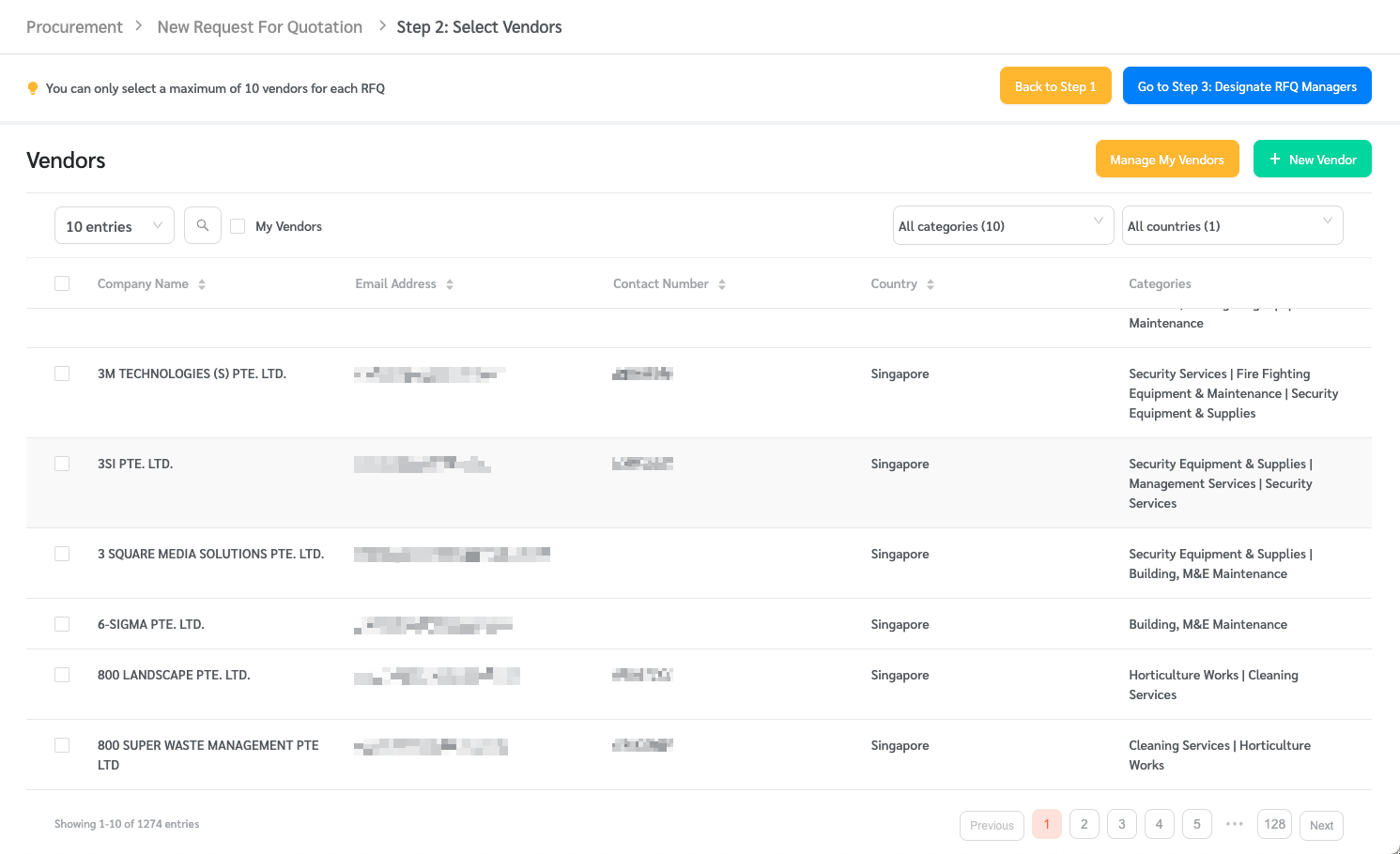This screenshot has height=854, width=1400.
Task: Click Go to Step 3: Designate RFQ Managers
Action: [x=1247, y=85]
